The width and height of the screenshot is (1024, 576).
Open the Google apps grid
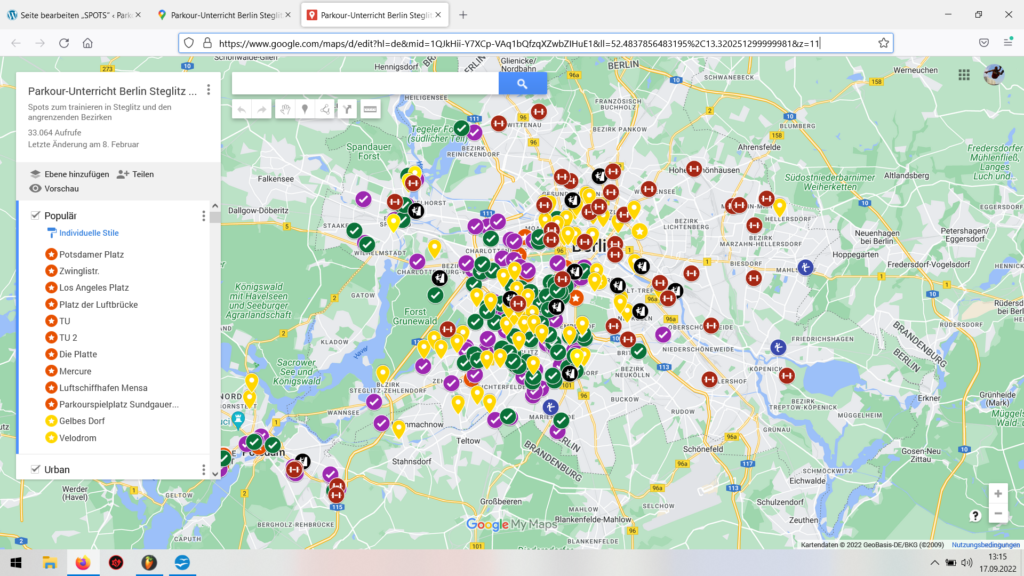964,75
